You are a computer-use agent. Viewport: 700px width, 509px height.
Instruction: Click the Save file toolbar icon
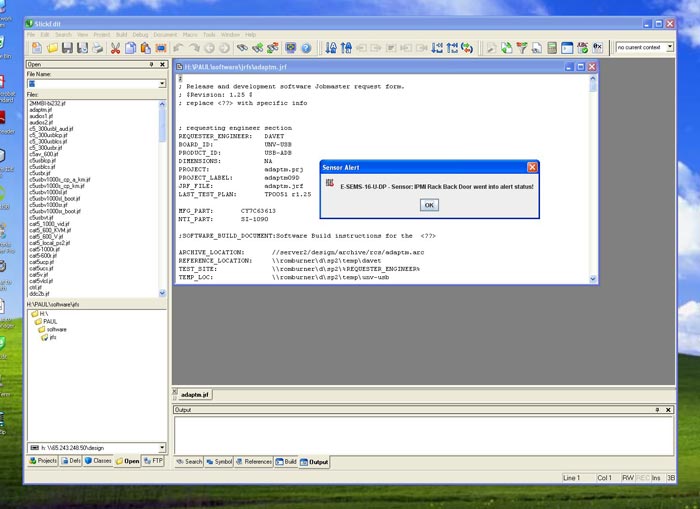coord(67,48)
